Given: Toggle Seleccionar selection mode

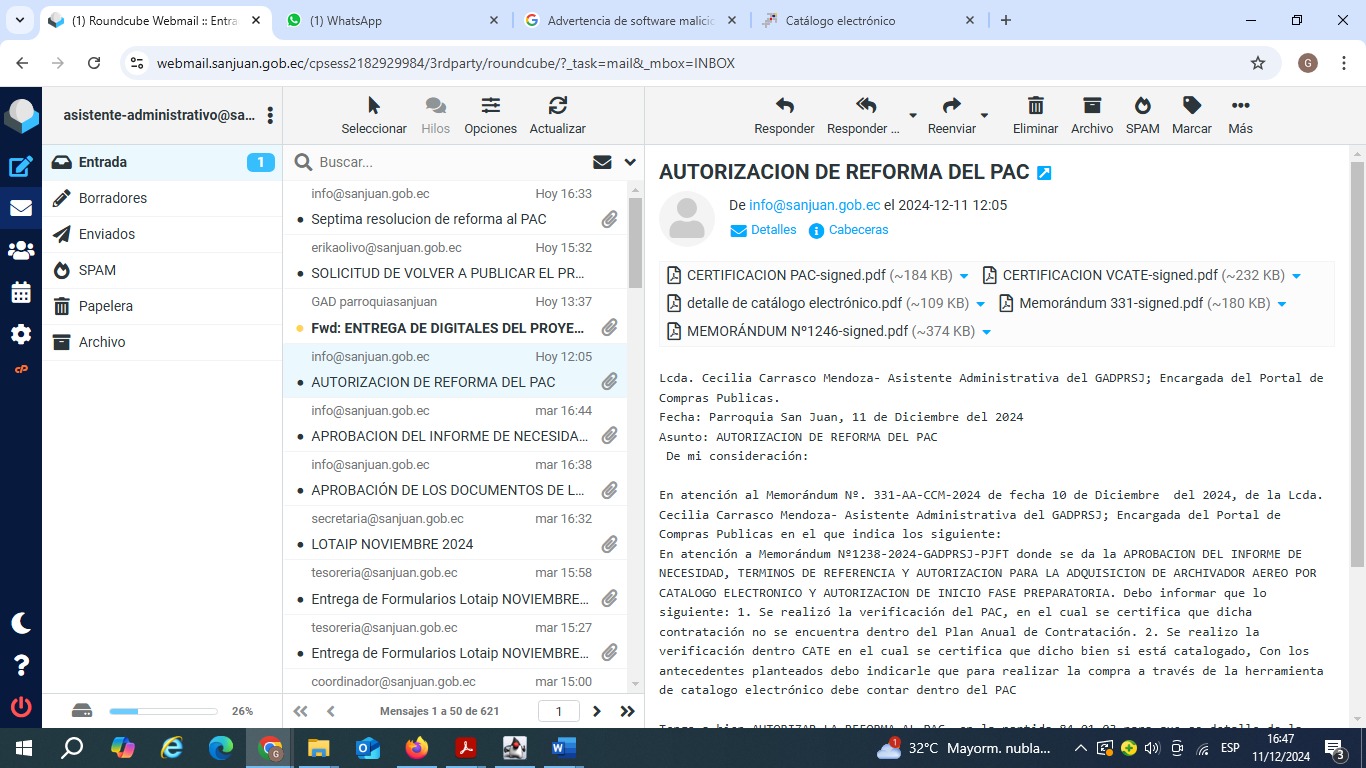Looking at the screenshot, I should click(374, 106).
